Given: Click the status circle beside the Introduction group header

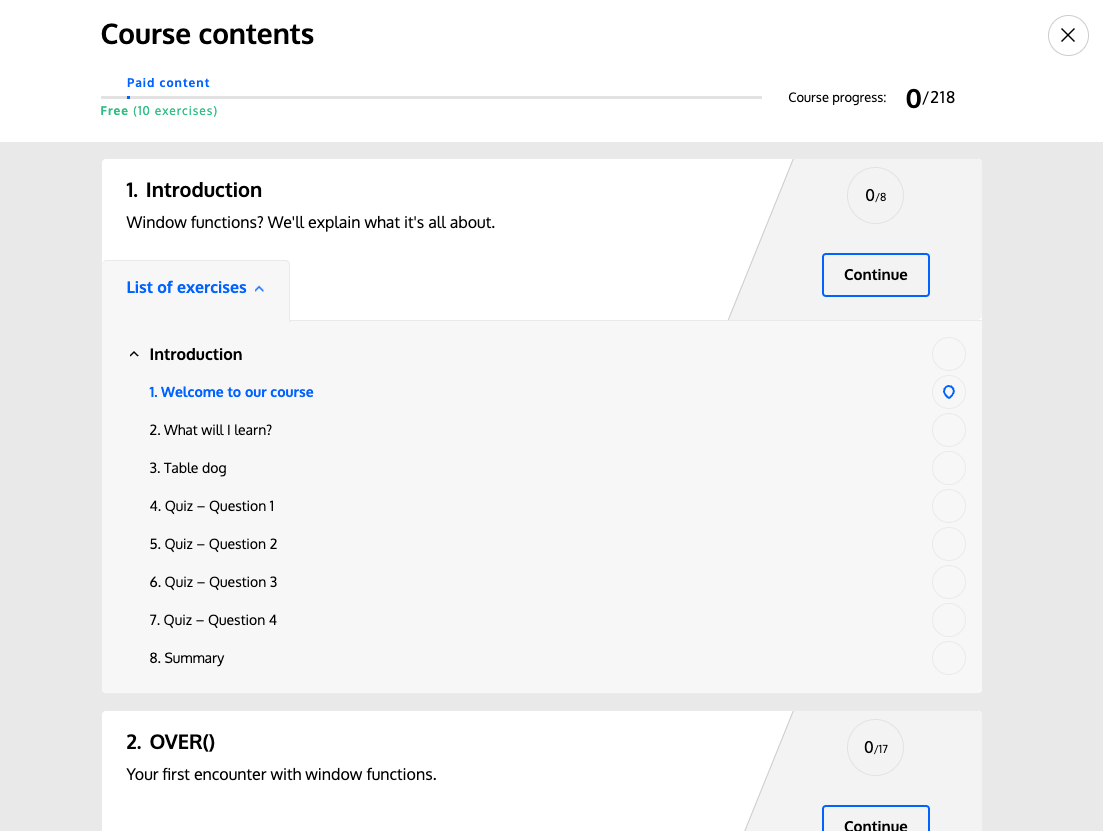Looking at the screenshot, I should coord(949,354).
